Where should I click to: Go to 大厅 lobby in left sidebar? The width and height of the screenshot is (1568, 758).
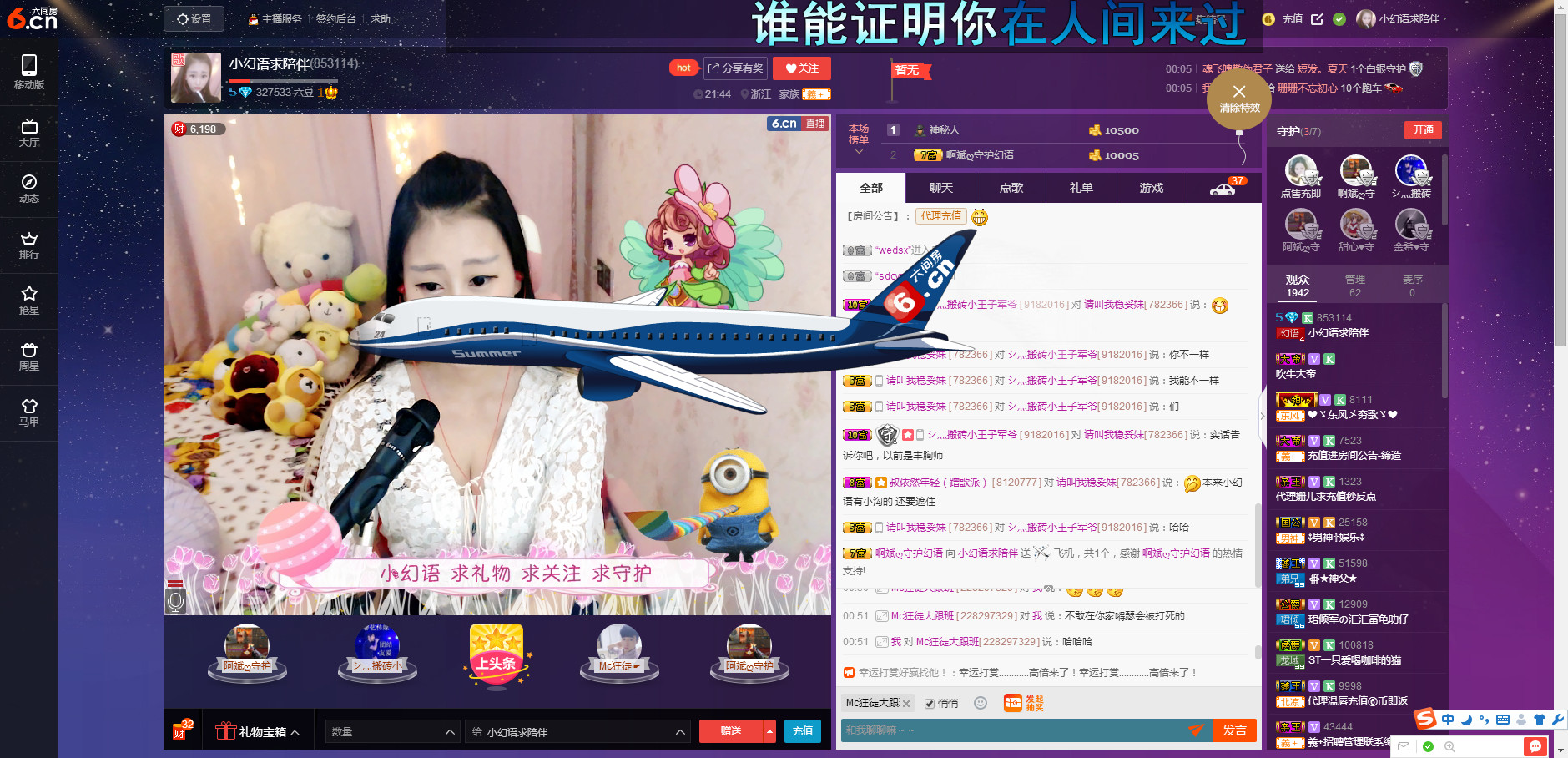29,133
